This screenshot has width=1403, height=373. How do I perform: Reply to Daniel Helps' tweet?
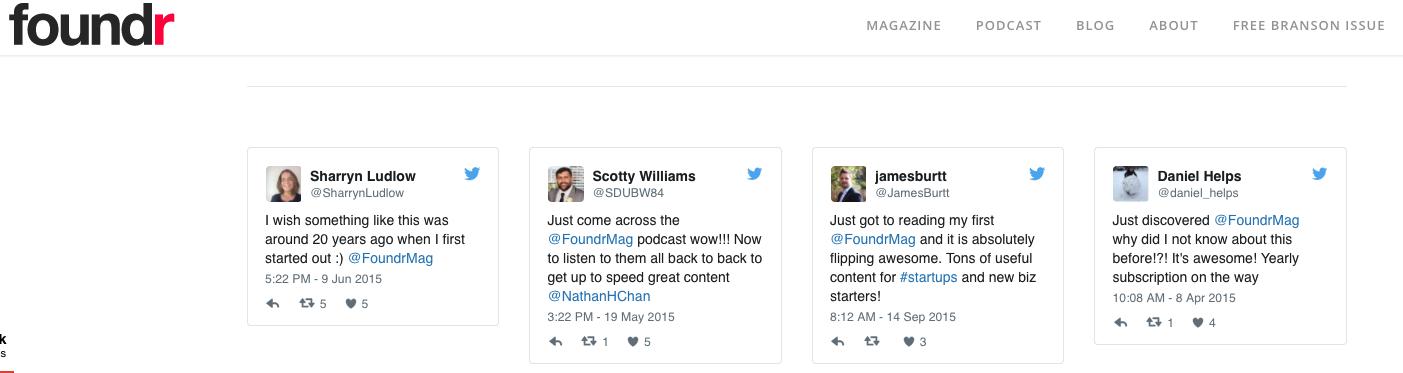tap(1121, 323)
